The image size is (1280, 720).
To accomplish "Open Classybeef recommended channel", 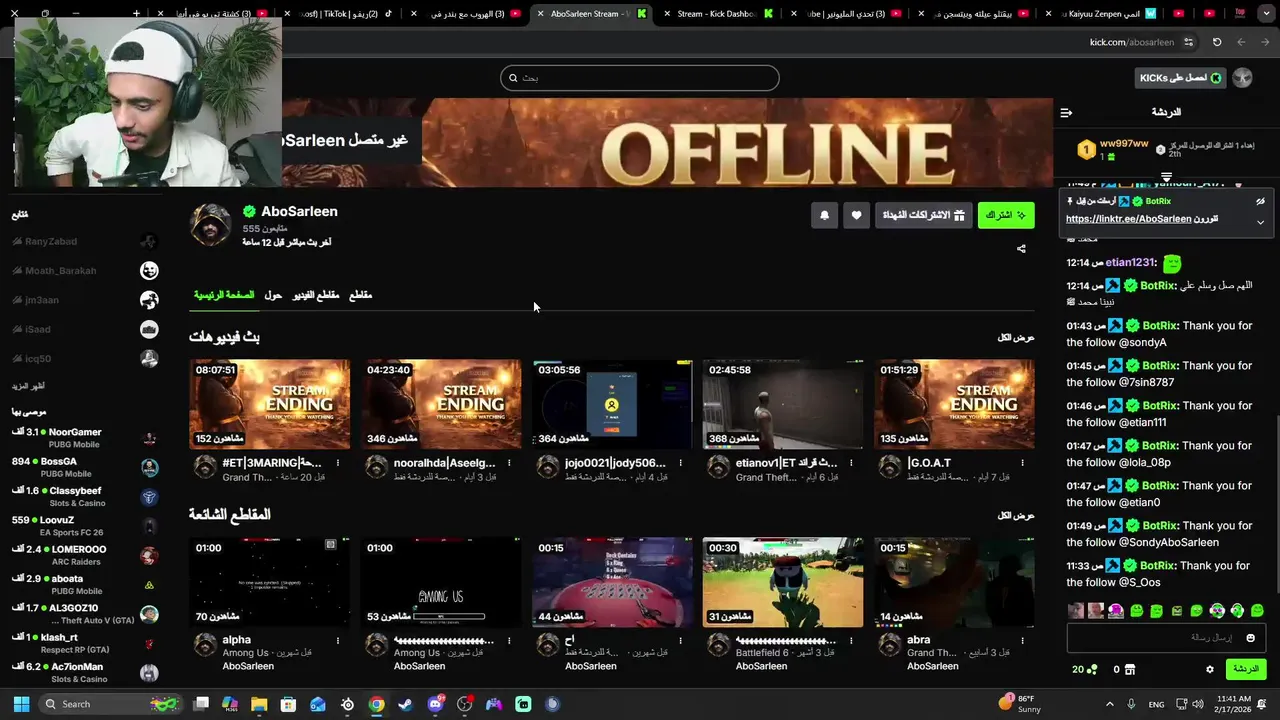I will click(85, 497).
